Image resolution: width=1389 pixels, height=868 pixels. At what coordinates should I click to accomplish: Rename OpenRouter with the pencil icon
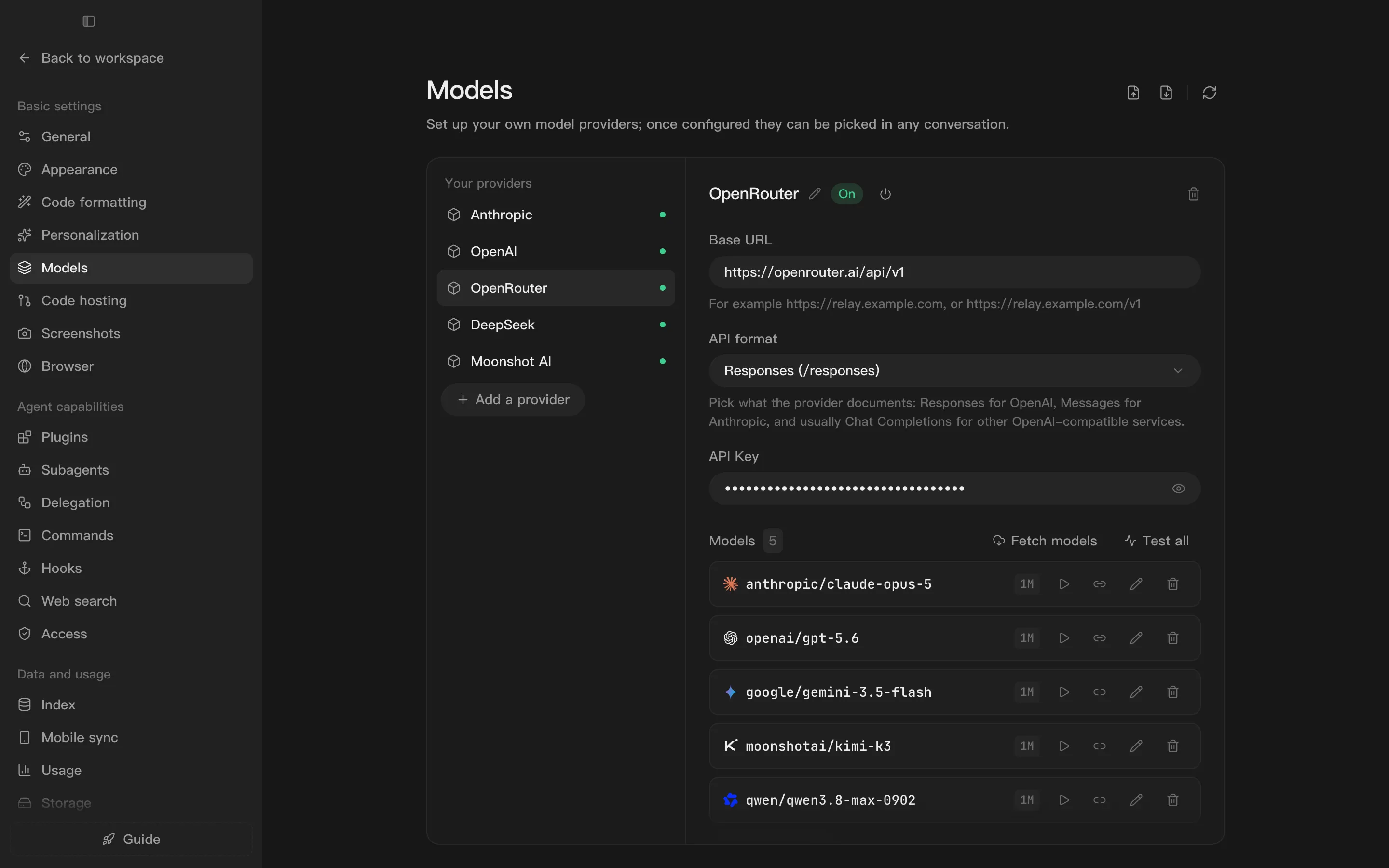(x=815, y=194)
